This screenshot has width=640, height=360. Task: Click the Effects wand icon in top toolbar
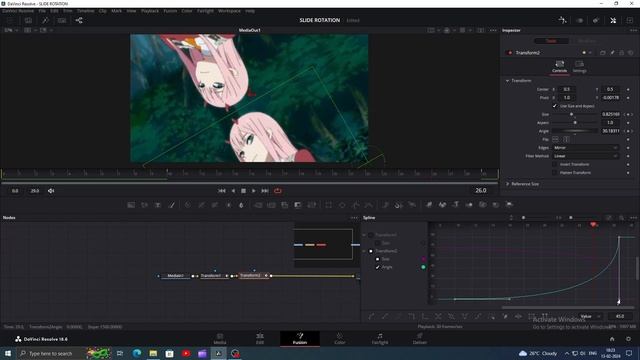[x=45, y=20]
